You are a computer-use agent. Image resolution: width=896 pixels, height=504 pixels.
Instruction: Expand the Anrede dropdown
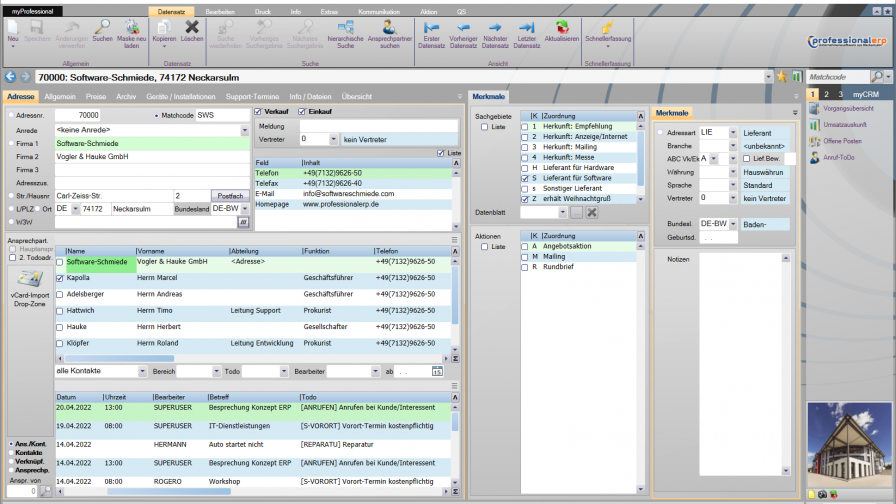point(244,130)
